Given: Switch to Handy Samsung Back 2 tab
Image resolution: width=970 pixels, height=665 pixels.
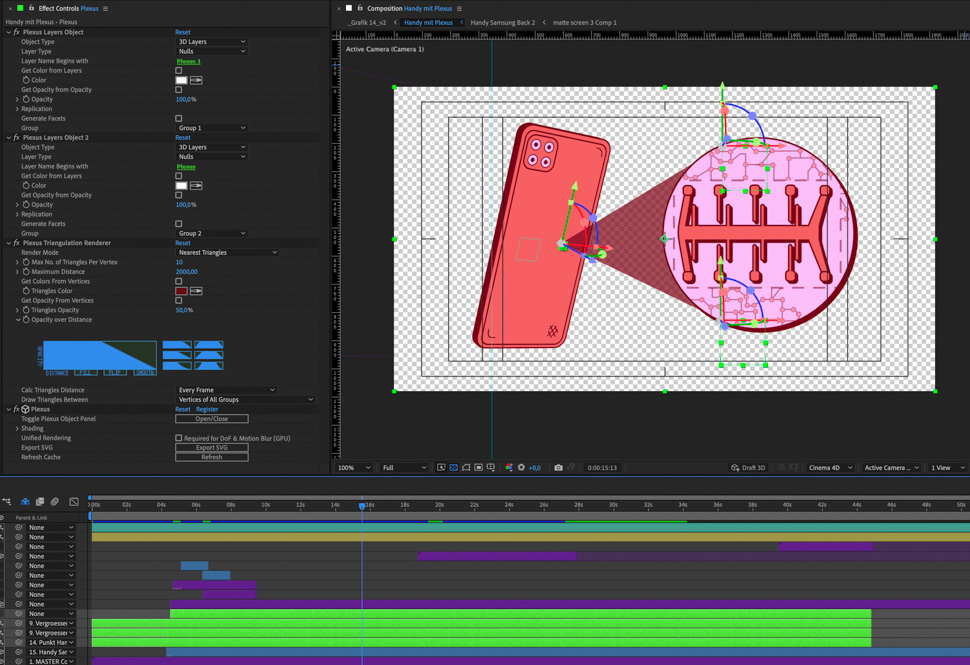Looking at the screenshot, I should coord(502,22).
